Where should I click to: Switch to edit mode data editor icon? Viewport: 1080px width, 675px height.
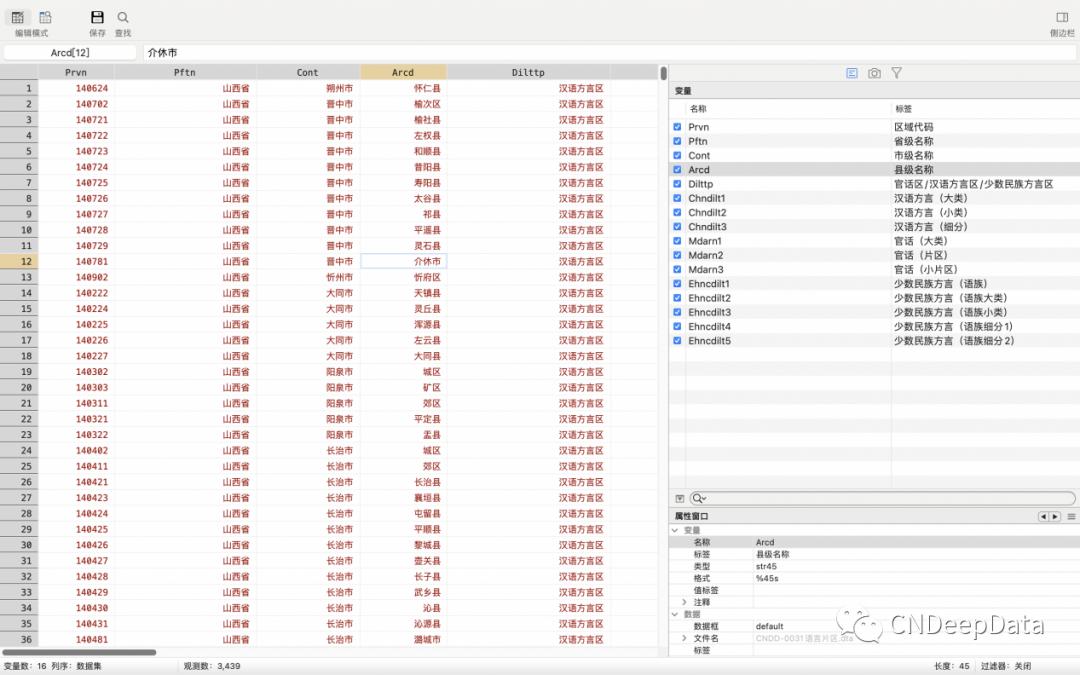point(18,17)
